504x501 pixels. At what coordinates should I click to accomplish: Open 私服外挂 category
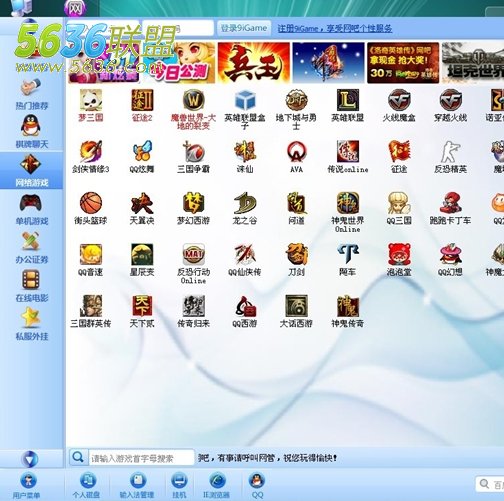(x=32, y=324)
